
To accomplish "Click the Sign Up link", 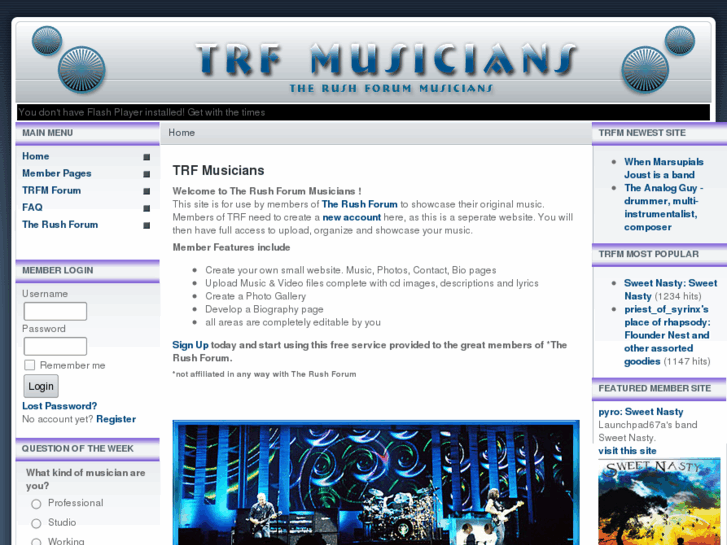I will 190,345.
